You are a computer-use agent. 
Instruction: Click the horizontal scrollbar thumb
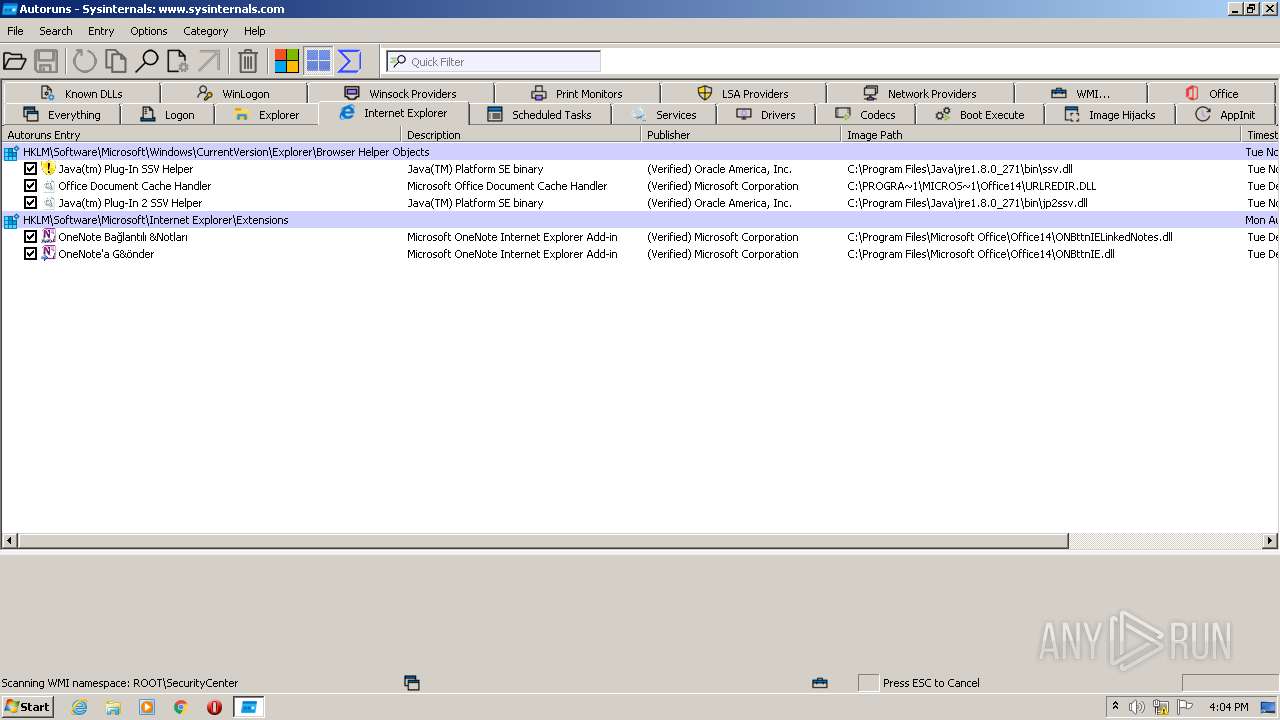click(x=543, y=541)
